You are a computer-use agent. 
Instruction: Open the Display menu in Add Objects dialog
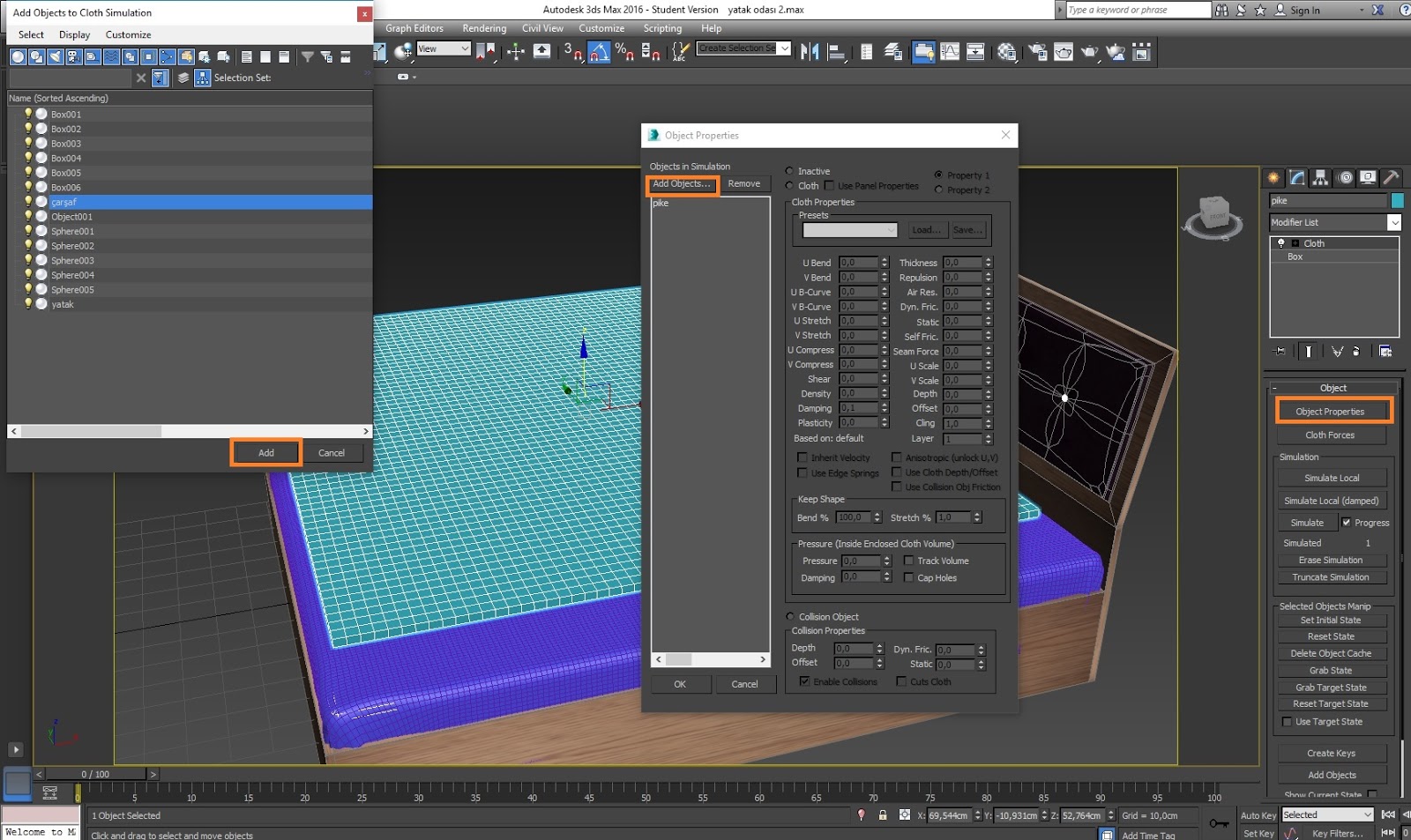click(74, 34)
